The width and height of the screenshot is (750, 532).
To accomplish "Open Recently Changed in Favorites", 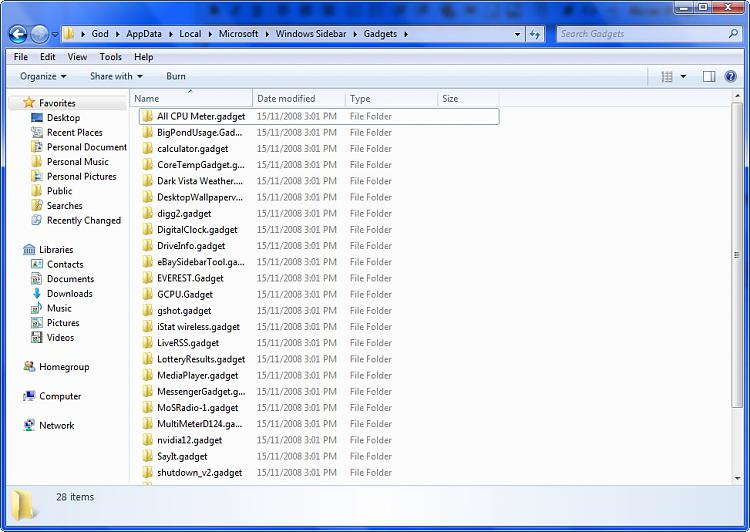I will tap(84, 221).
